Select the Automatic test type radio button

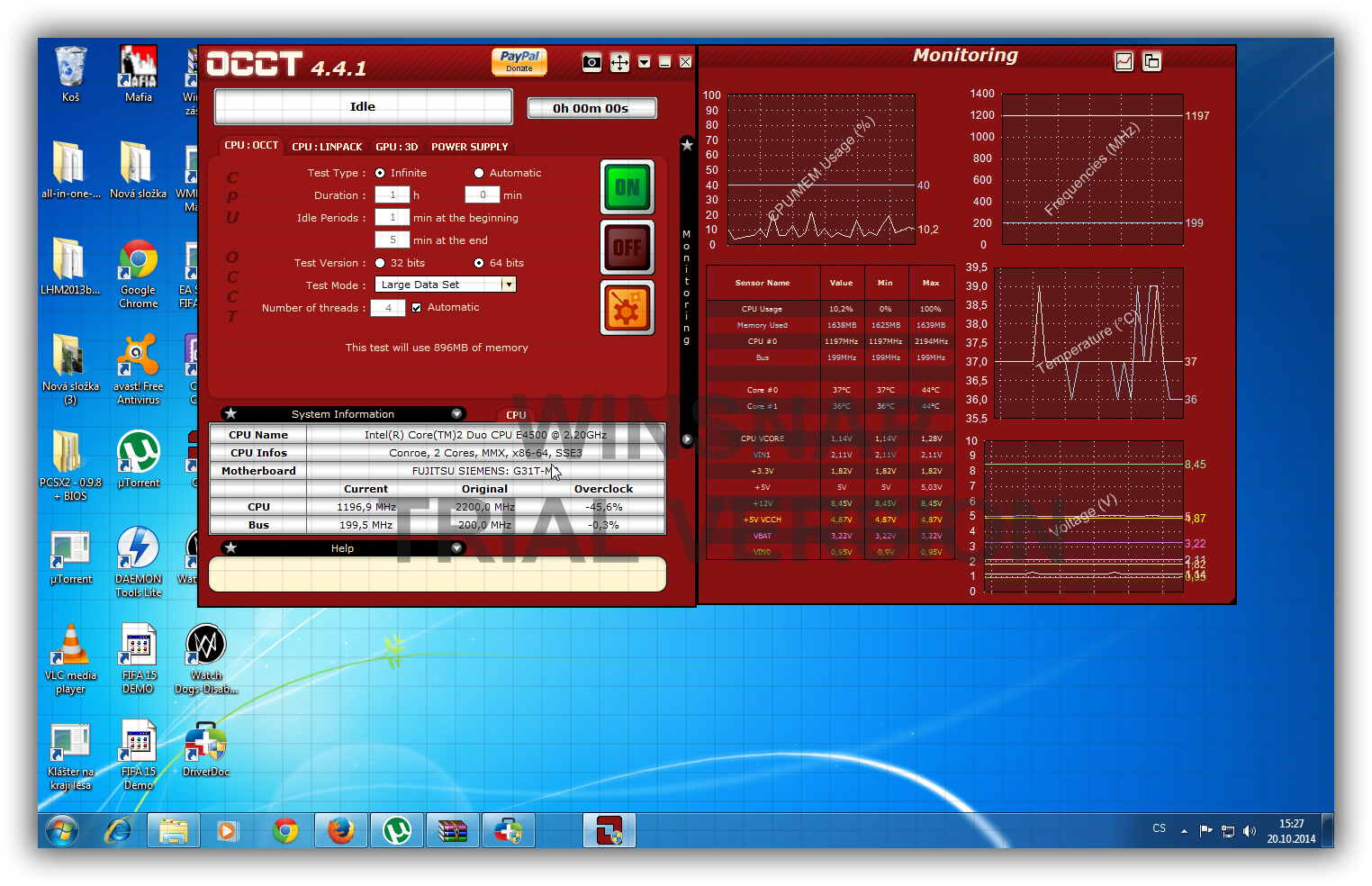[x=479, y=173]
